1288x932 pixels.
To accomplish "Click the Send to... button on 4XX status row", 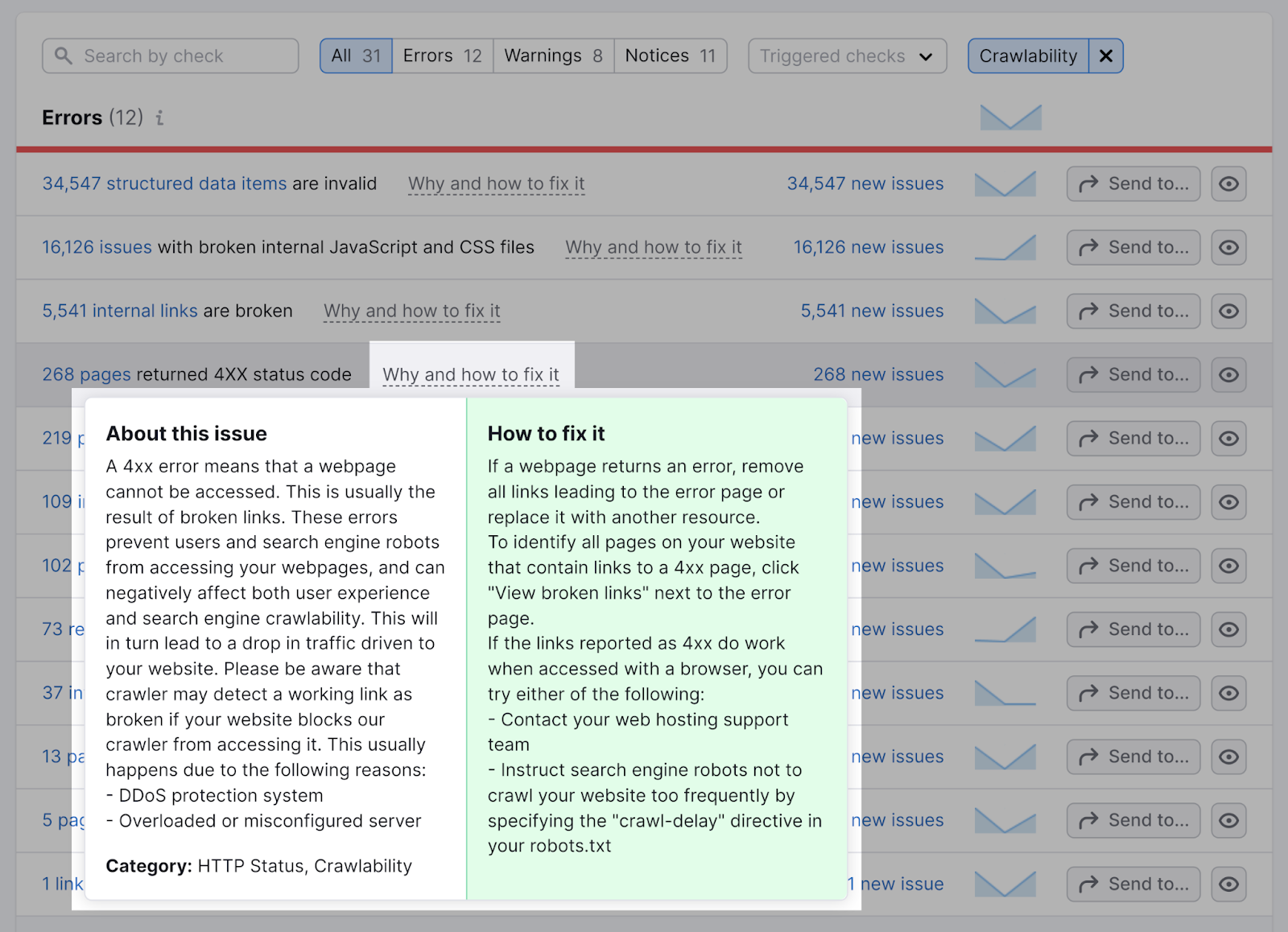I will coord(1133,374).
